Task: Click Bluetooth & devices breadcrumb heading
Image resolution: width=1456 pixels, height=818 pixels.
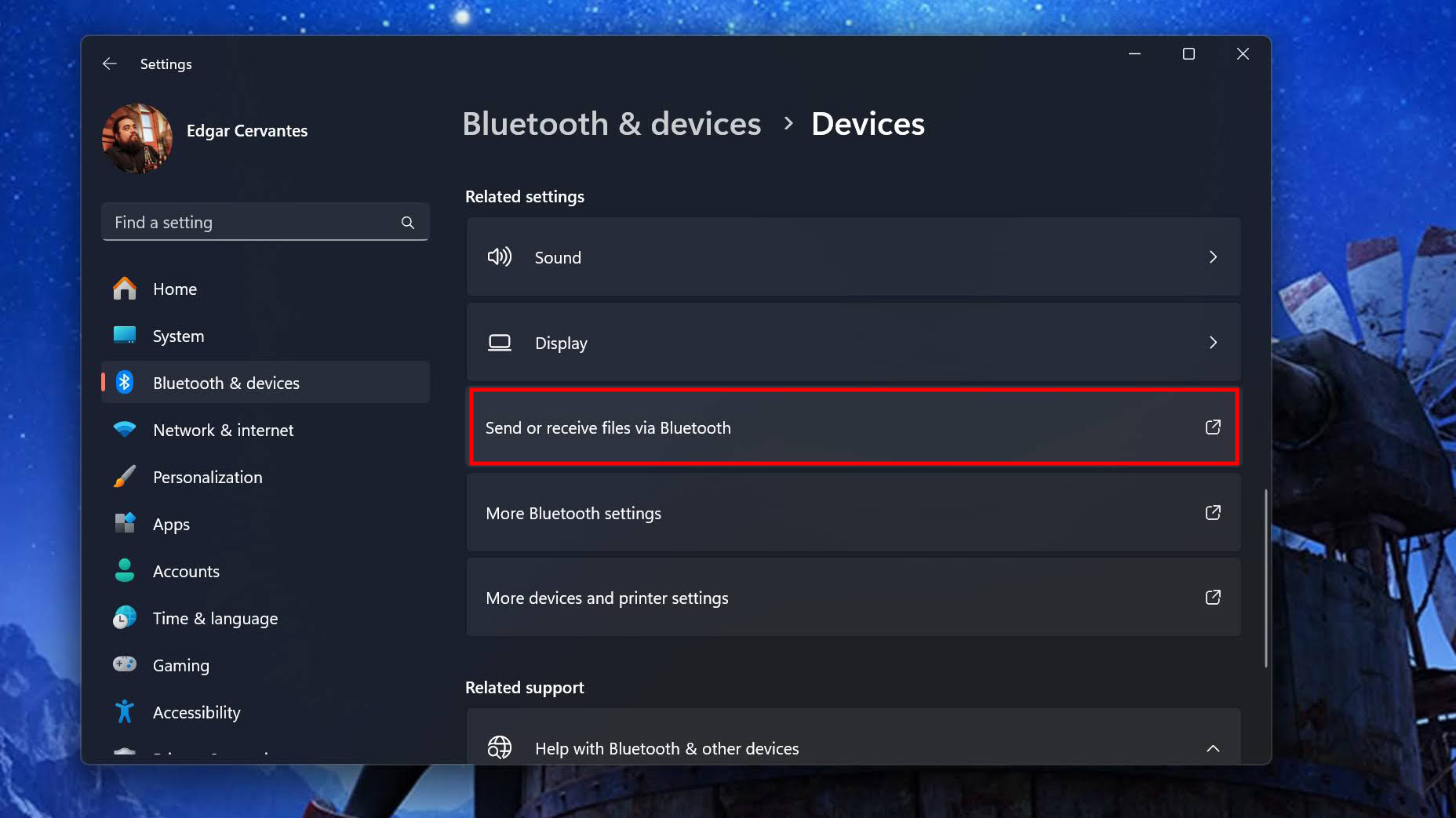Action: coord(611,124)
